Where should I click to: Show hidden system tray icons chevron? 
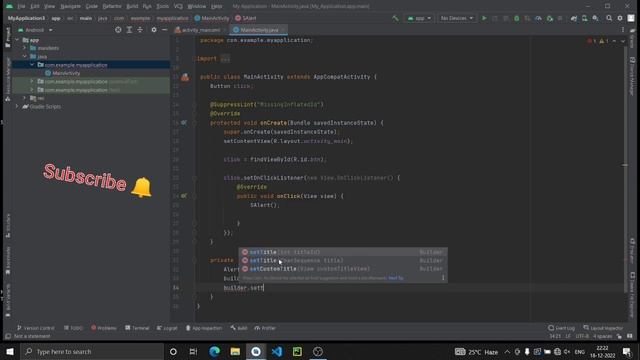pos(507,351)
